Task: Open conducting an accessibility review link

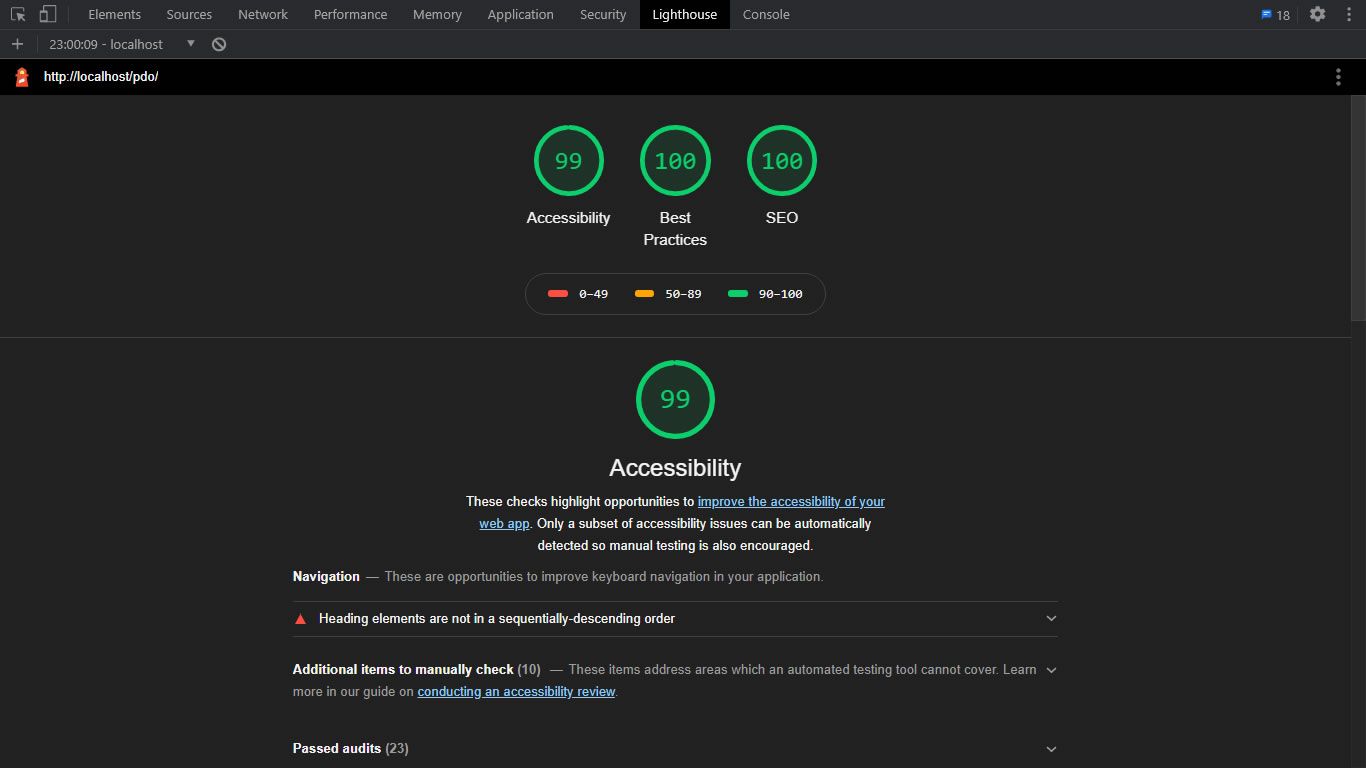Action: pos(516,692)
